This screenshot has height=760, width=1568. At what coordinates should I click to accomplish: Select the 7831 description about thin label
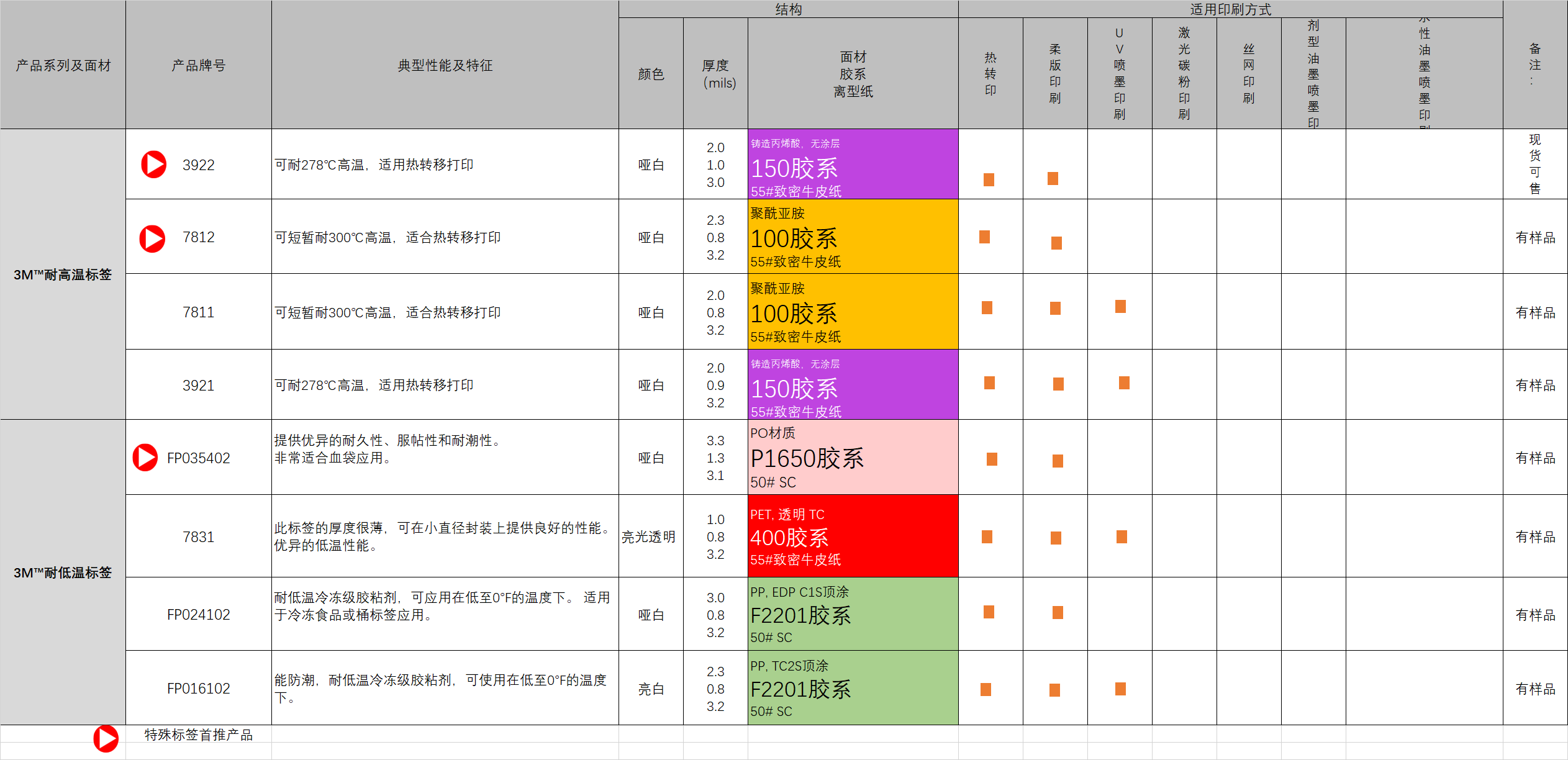[445, 536]
